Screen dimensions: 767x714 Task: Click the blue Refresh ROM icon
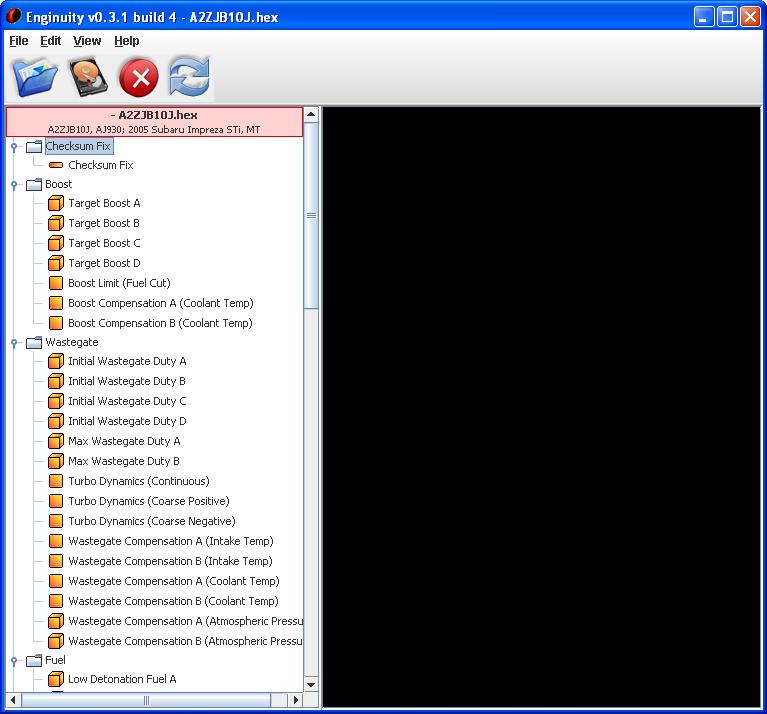[x=190, y=76]
